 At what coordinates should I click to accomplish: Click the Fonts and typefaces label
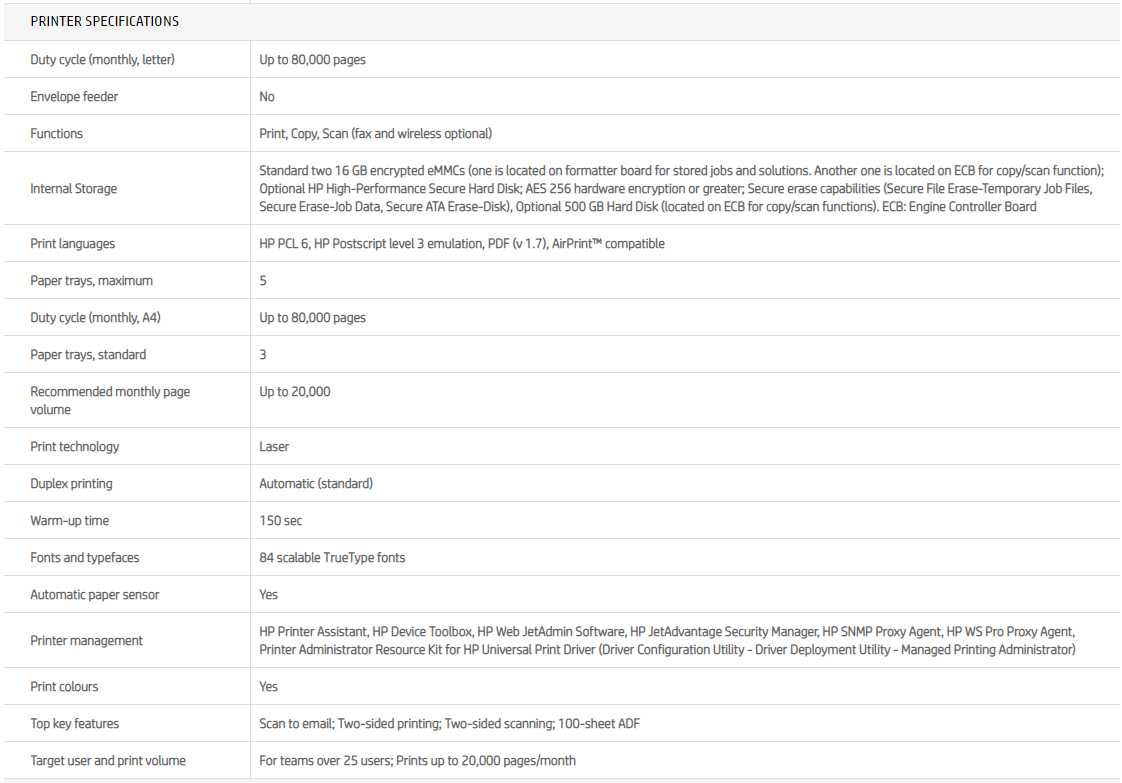(x=85, y=558)
